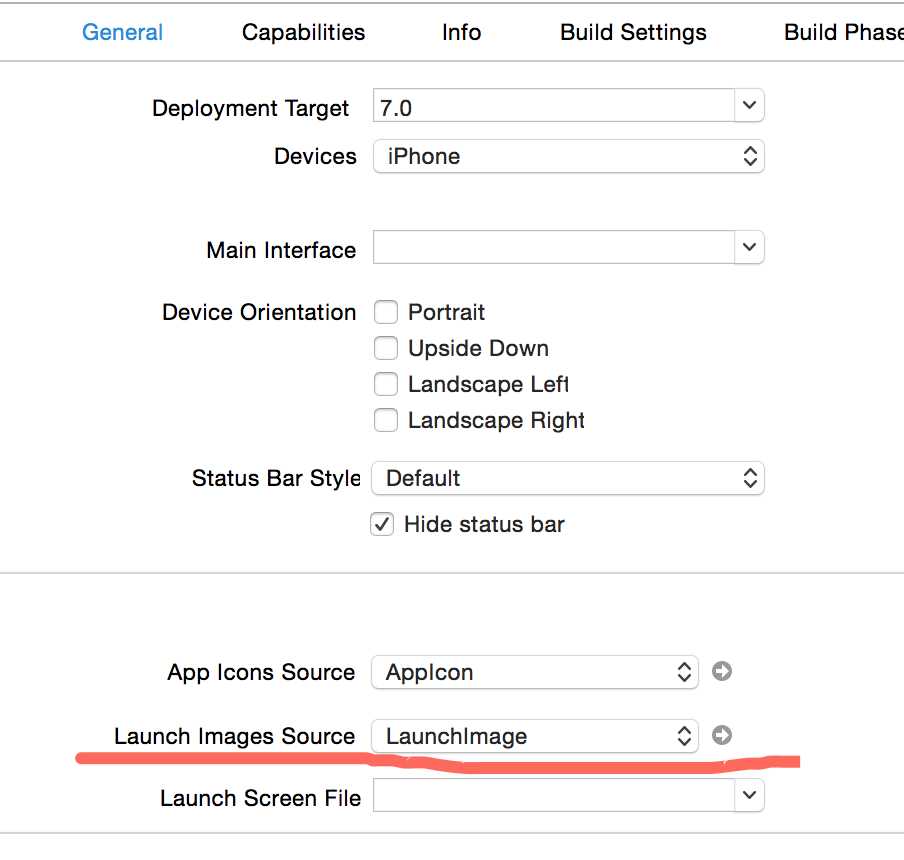Check the Upside Down orientation box
Screen dimensions: 904x860
tap(386, 348)
